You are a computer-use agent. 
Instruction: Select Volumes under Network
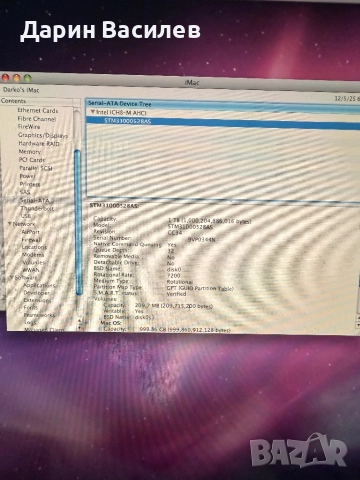click(x=34, y=262)
